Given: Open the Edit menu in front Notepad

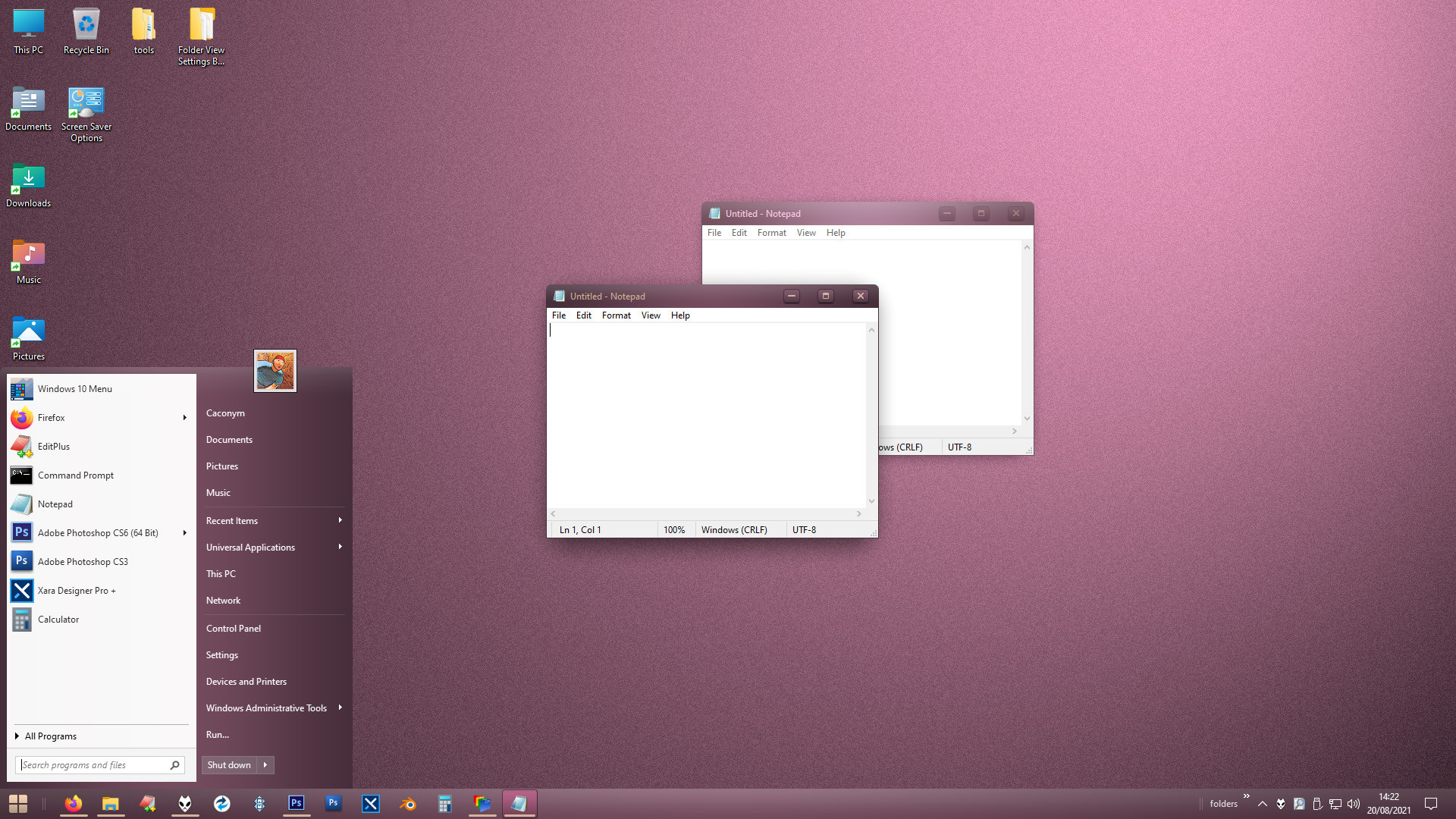Looking at the screenshot, I should 583,315.
